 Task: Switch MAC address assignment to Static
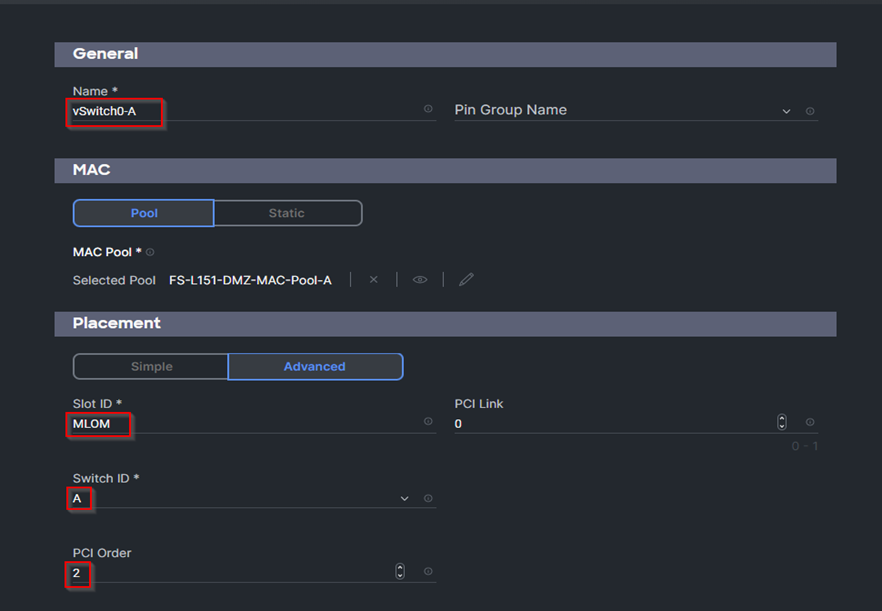[x=287, y=212]
